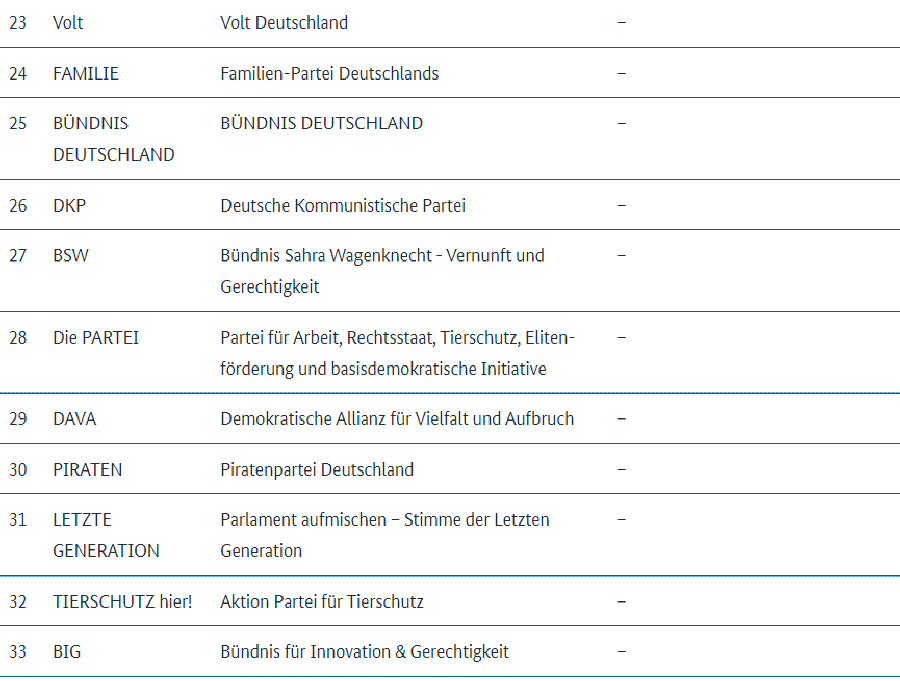This screenshot has width=900, height=681.
Task: Click the DKP abbreviation
Action: click(x=69, y=205)
